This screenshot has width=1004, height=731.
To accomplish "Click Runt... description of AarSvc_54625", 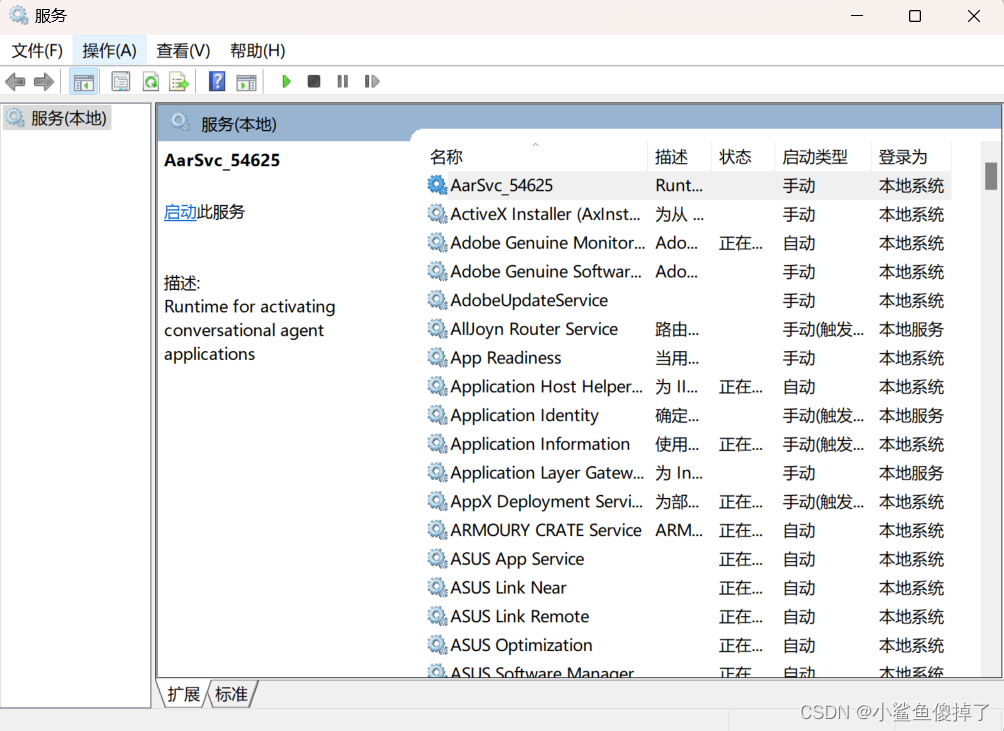I will coord(679,185).
